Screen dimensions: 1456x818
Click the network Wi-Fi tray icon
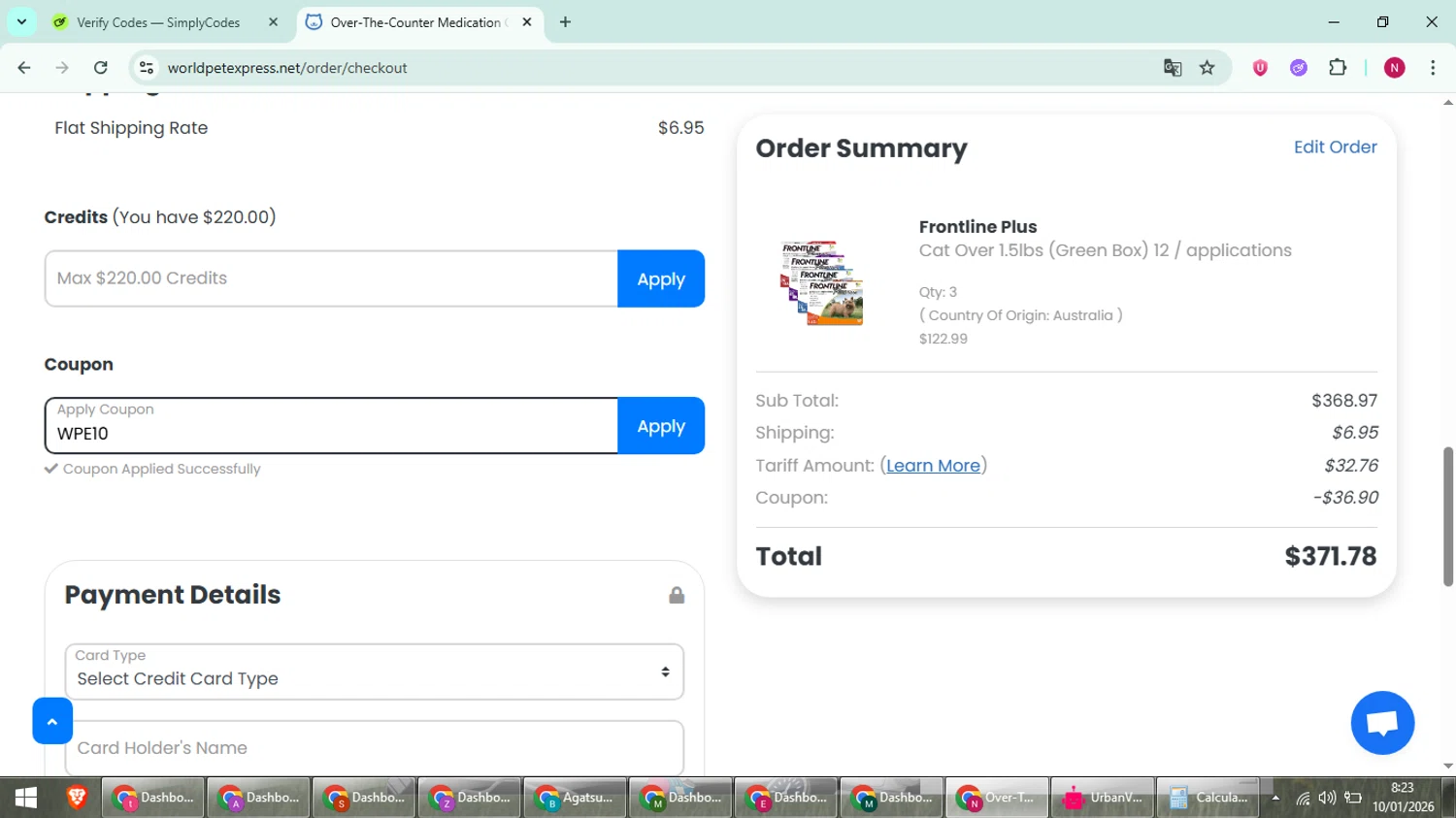(1303, 799)
